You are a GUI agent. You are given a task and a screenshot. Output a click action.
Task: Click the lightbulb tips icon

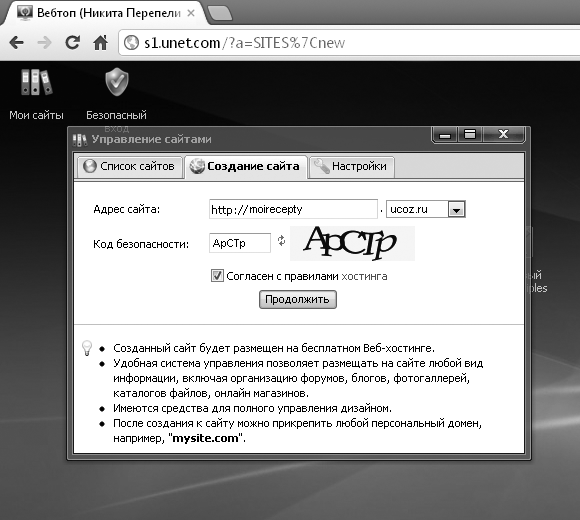87,348
